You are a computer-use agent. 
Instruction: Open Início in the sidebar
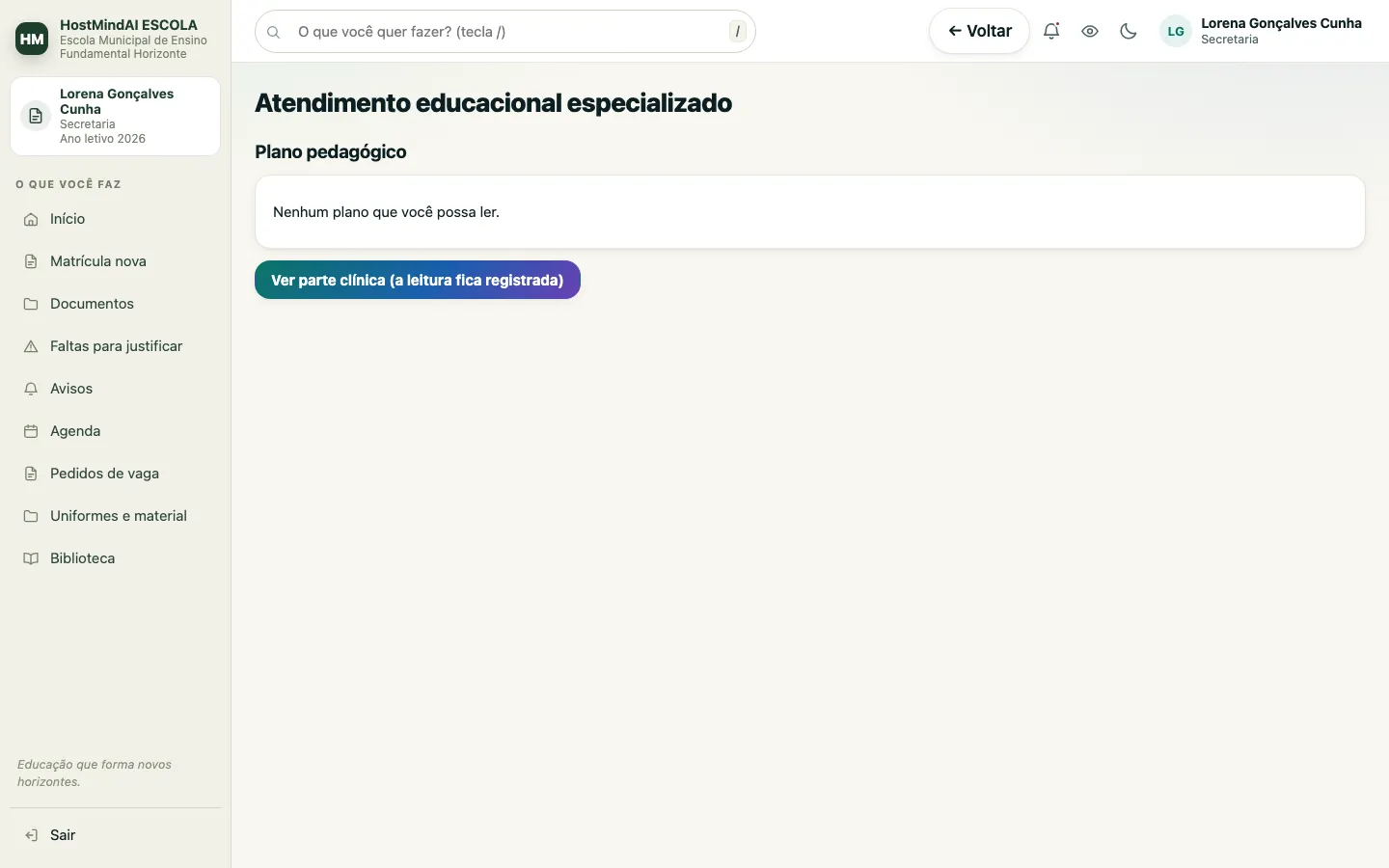pyautogui.click(x=116, y=219)
